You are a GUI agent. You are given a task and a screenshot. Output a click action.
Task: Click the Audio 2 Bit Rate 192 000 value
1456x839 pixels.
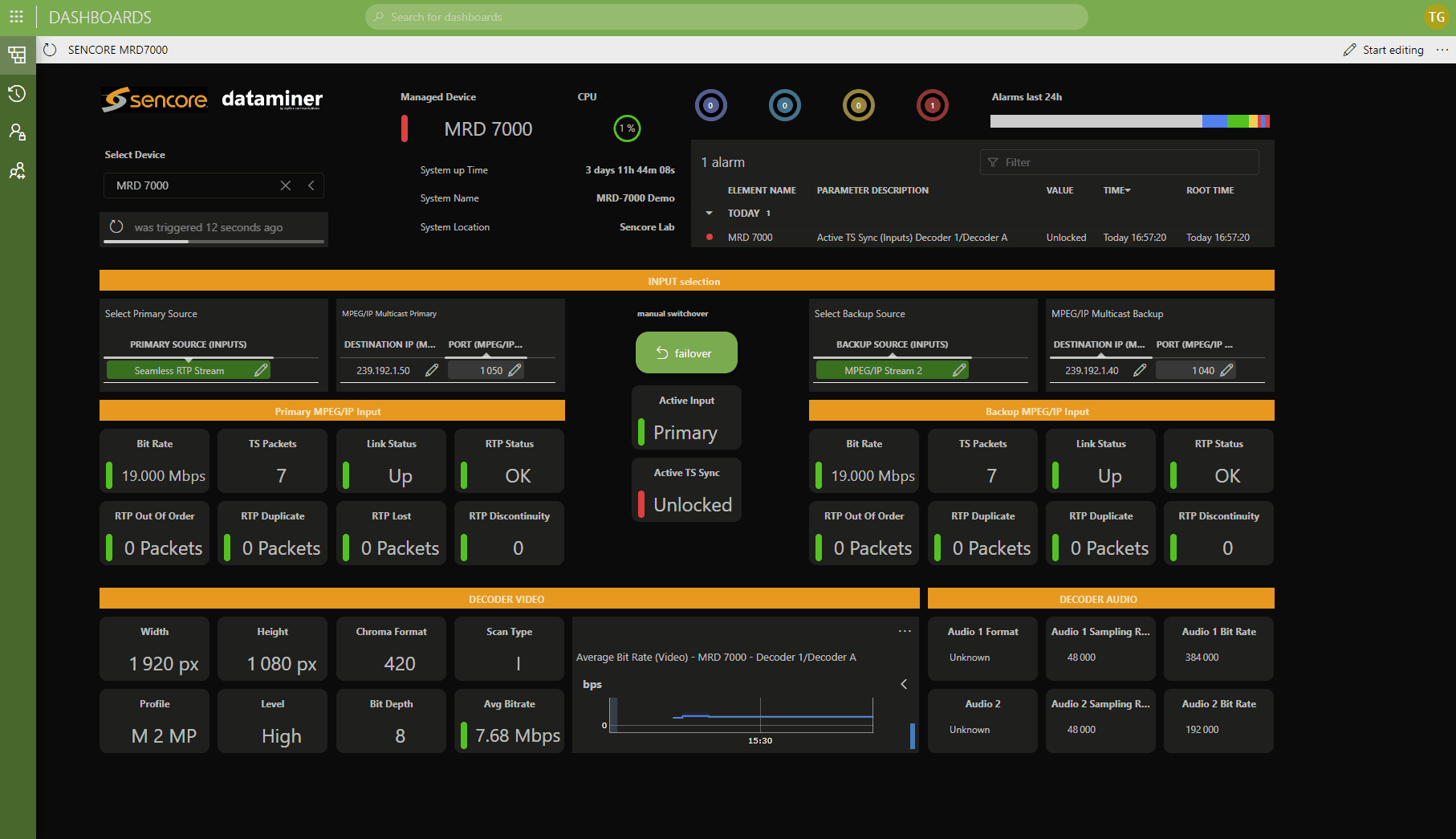point(1202,730)
